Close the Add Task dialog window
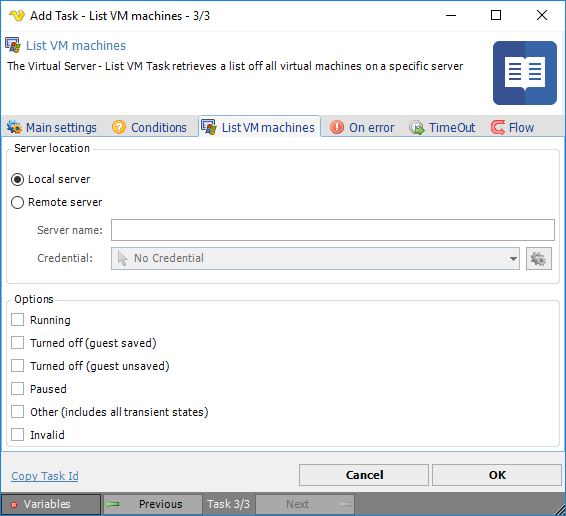This screenshot has width=566, height=516. (542, 15)
